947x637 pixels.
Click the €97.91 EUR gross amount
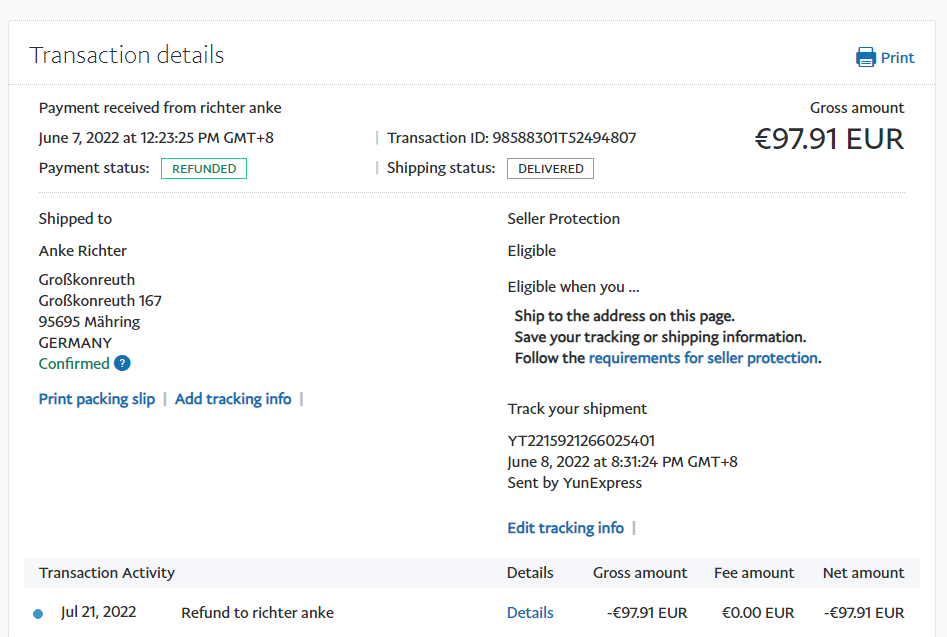coord(828,139)
